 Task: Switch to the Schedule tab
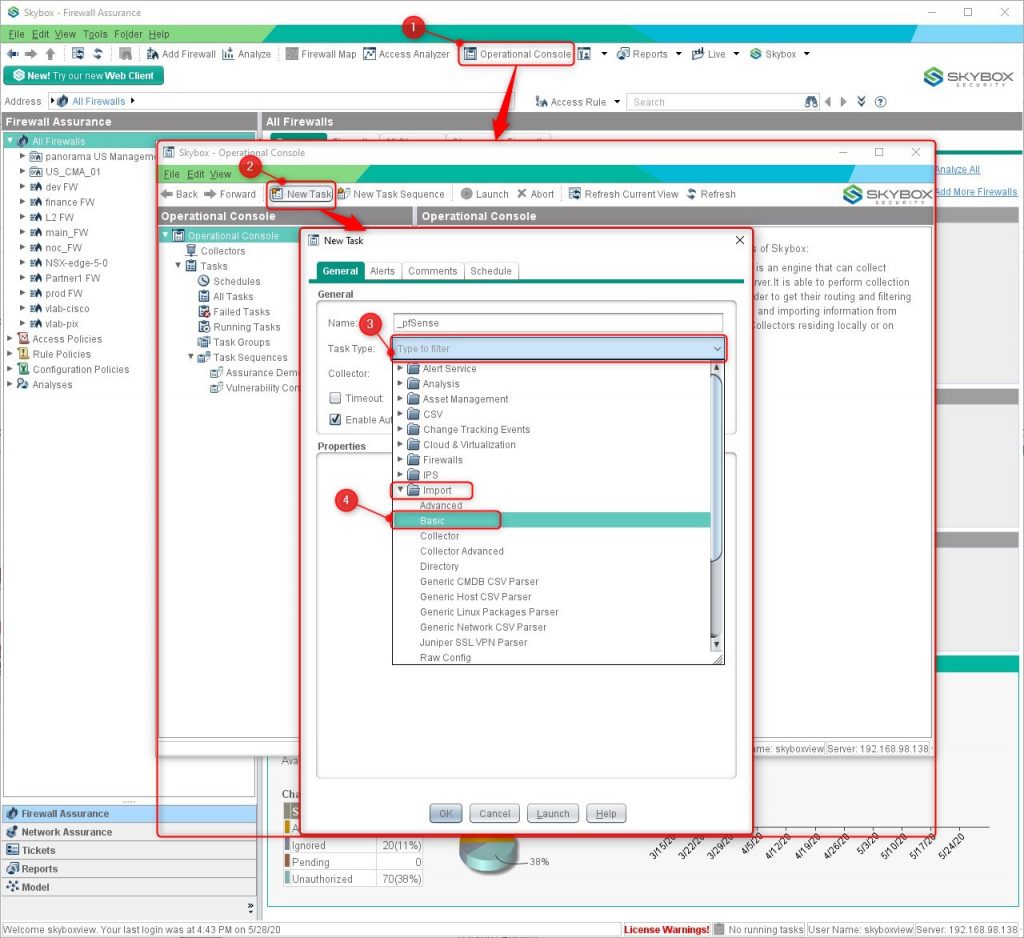pos(491,271)
